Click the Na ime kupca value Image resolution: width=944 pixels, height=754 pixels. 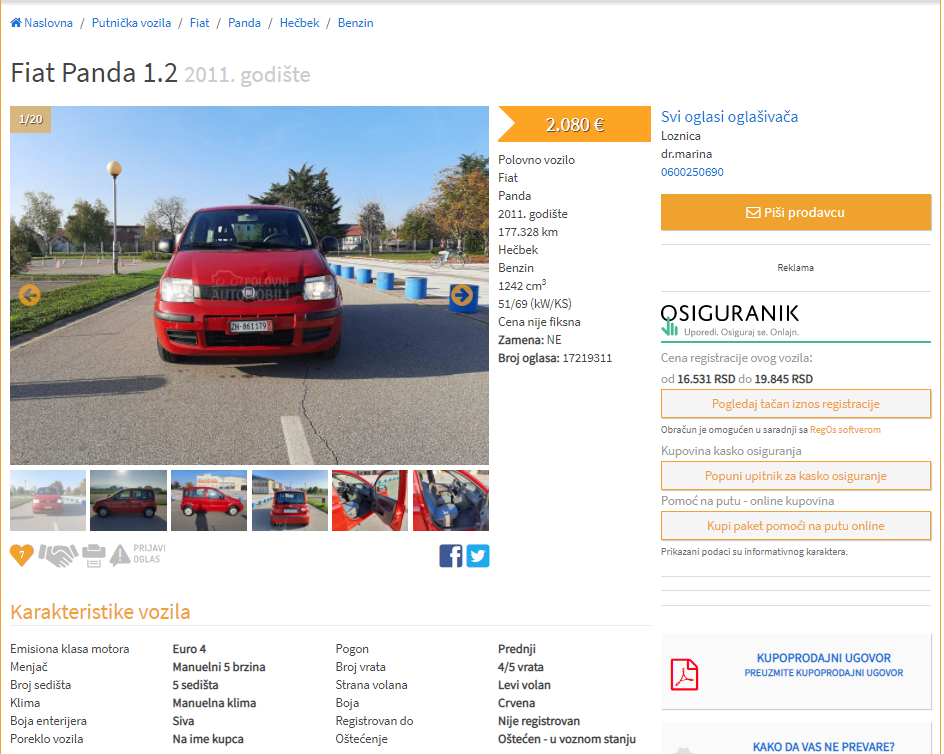click(x=208, y=739)
